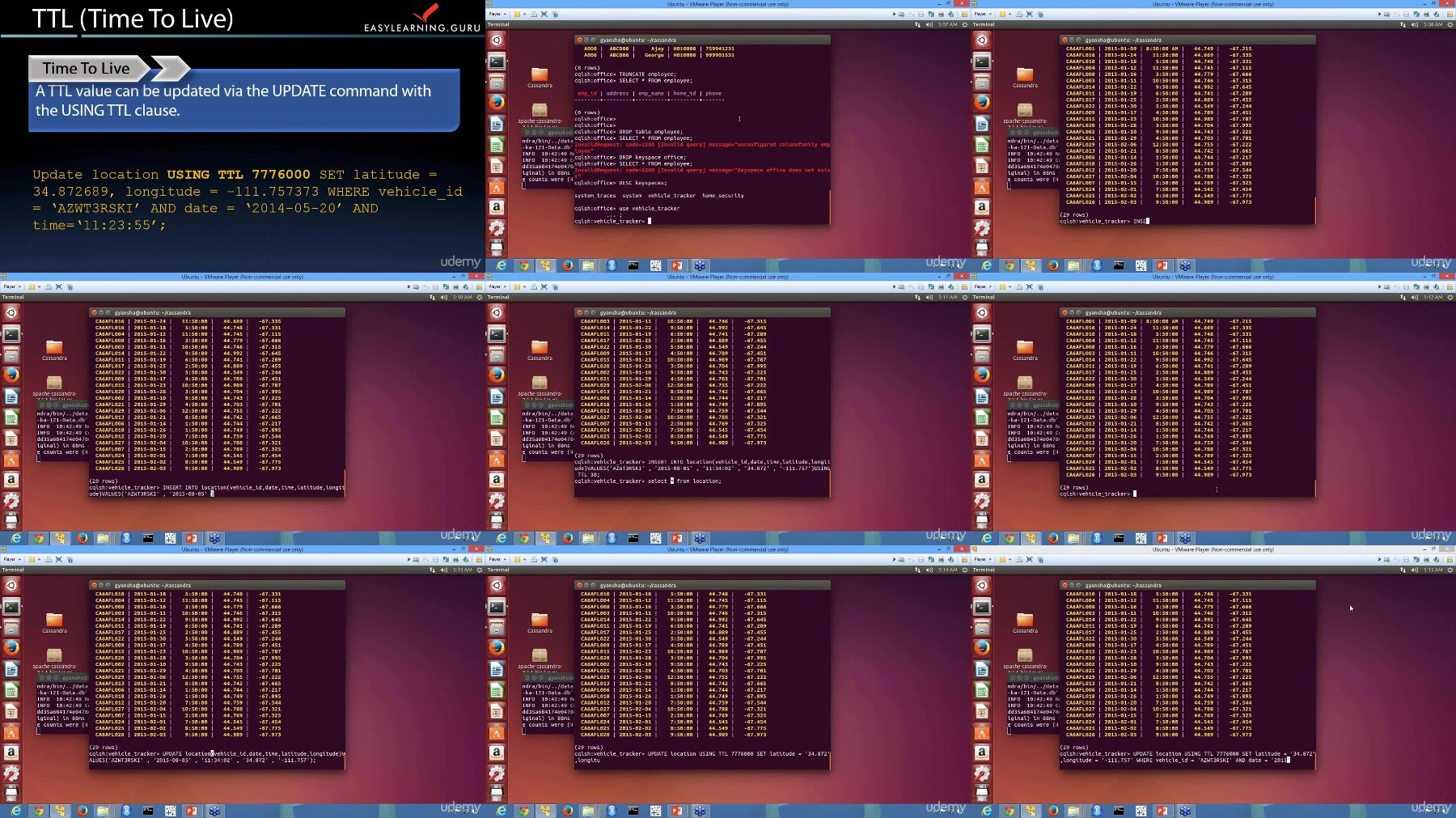Click "USING TTL 7776000" command line in 5:14 terminal
Viewport: 1456px width, 818px height.
(702, 757)
